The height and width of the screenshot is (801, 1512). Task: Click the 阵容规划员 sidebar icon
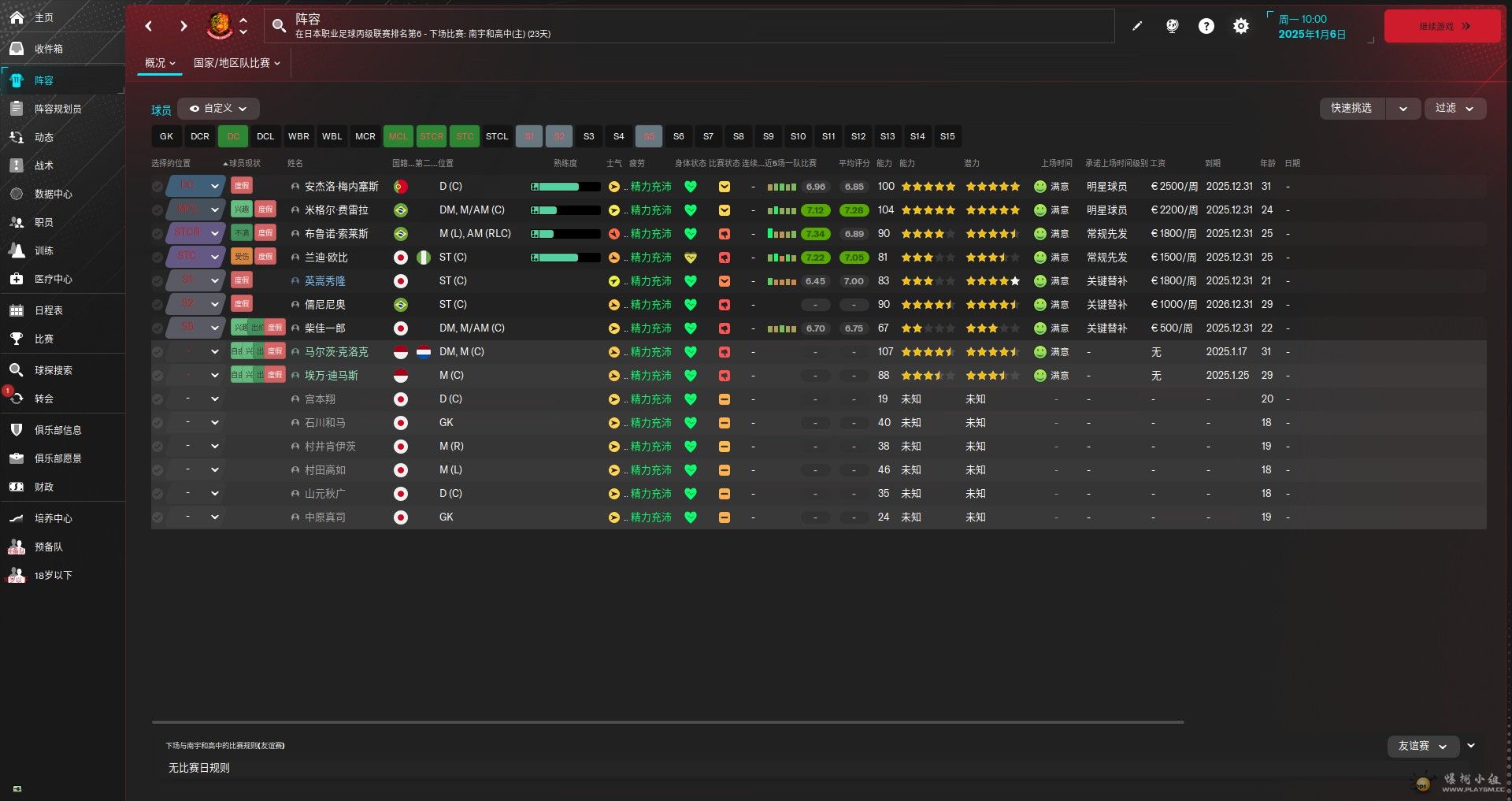17,109
